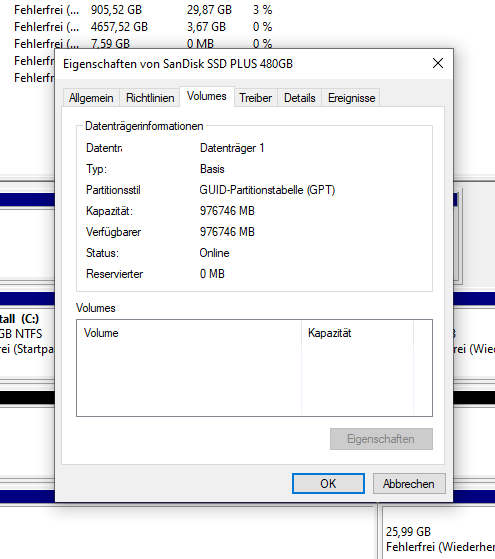This screenshot has width=495, height=559.
Task: Close the SanDisk properties dialog
Action: [438, 63]
